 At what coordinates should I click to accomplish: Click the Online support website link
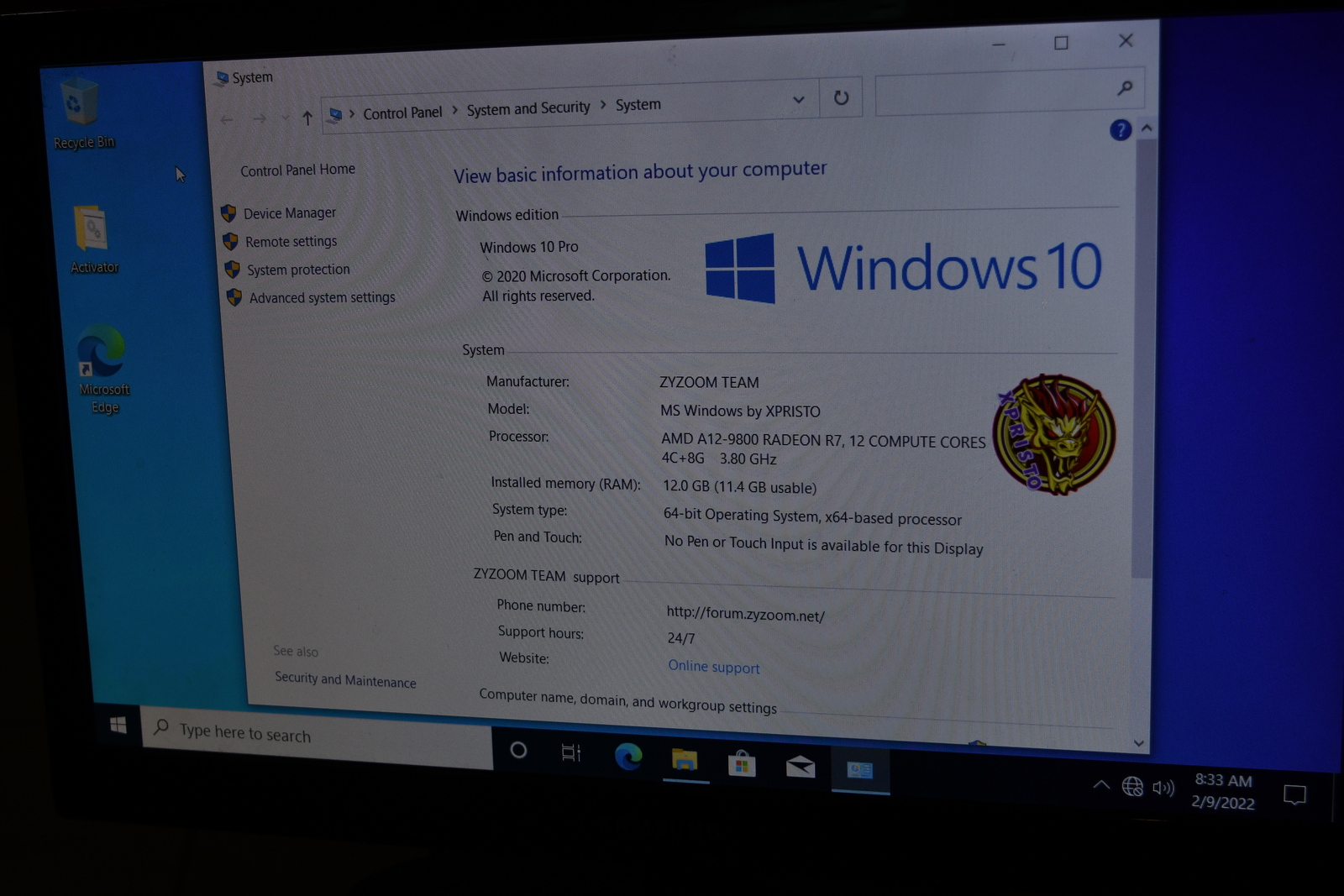pos(714,667)
